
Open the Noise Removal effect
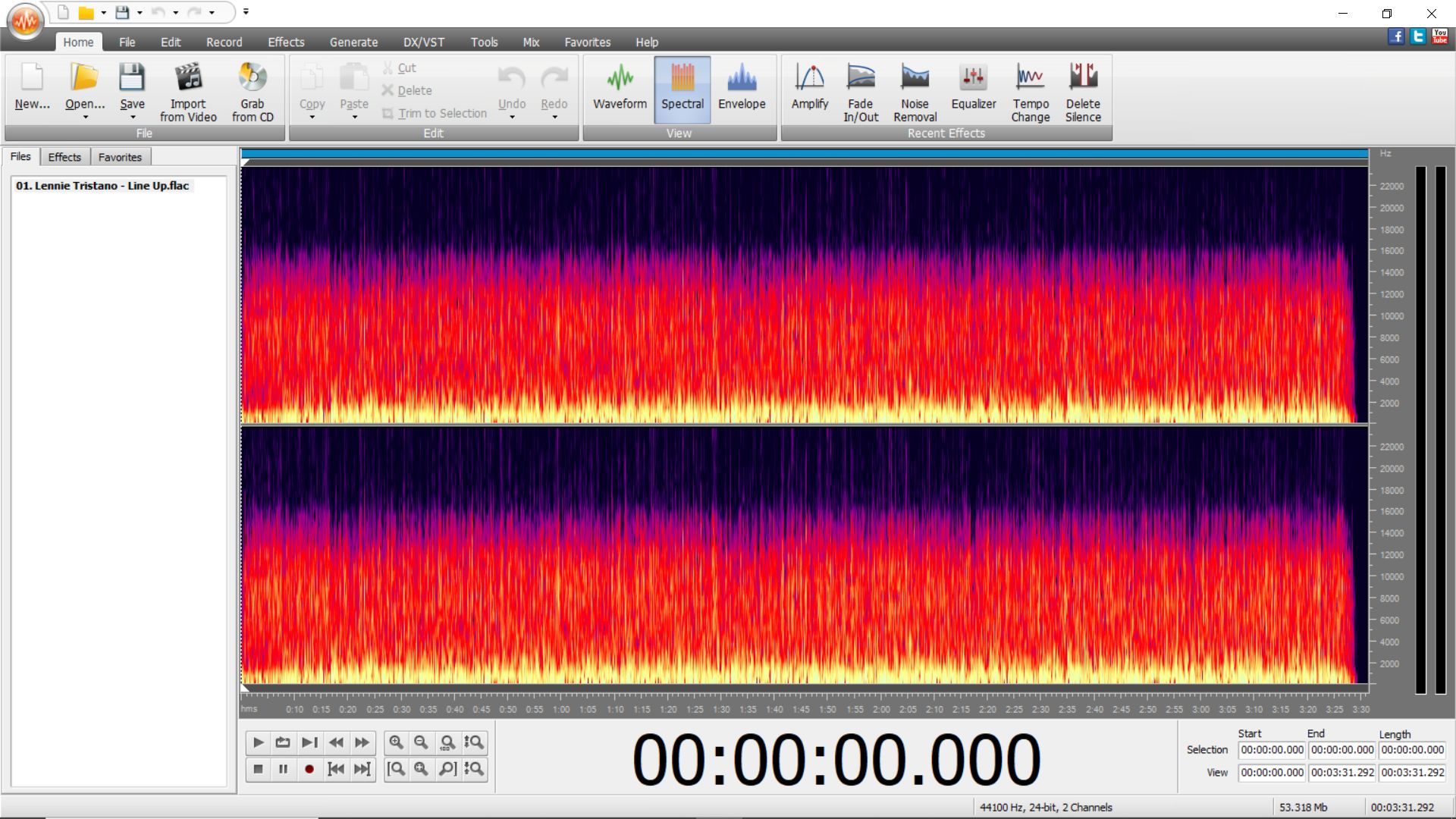click(915, 93)
